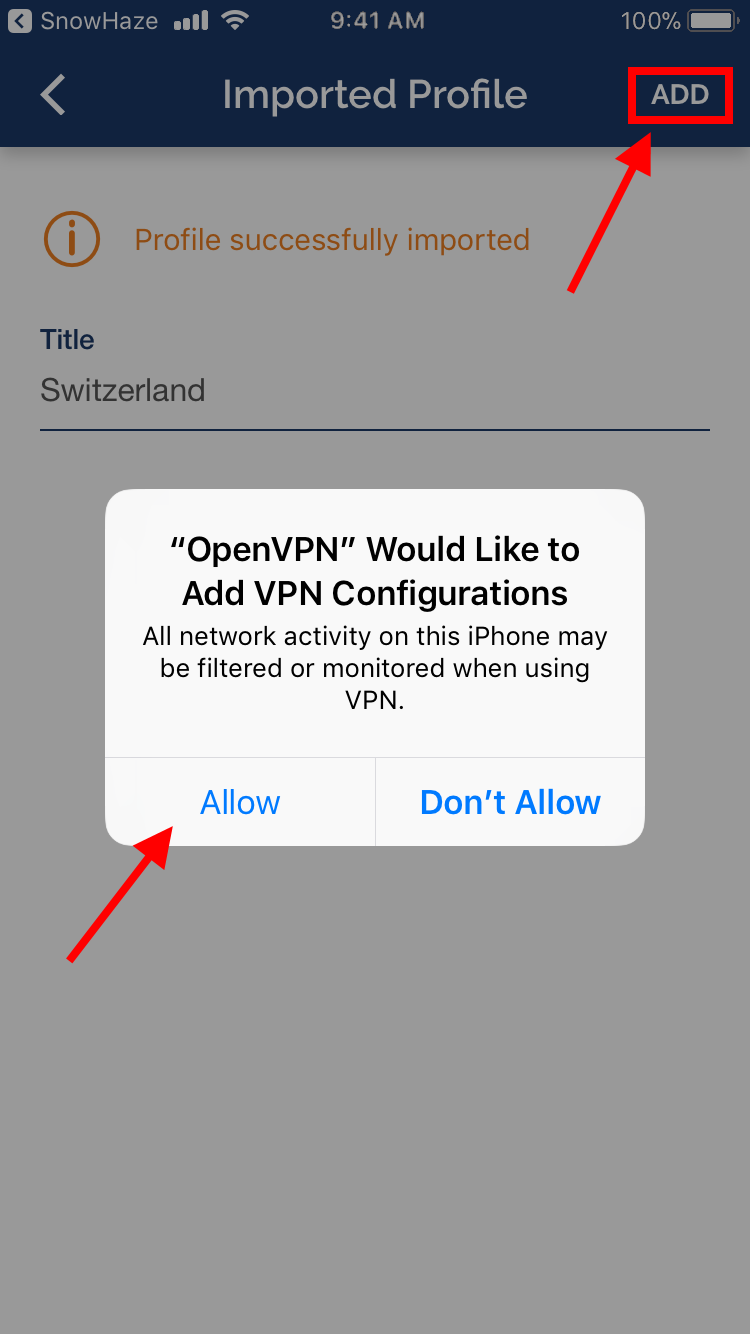Tap the Wi-Fi icon in the status bar
This screenshot has height=1334, width=750.
[236, 20]
